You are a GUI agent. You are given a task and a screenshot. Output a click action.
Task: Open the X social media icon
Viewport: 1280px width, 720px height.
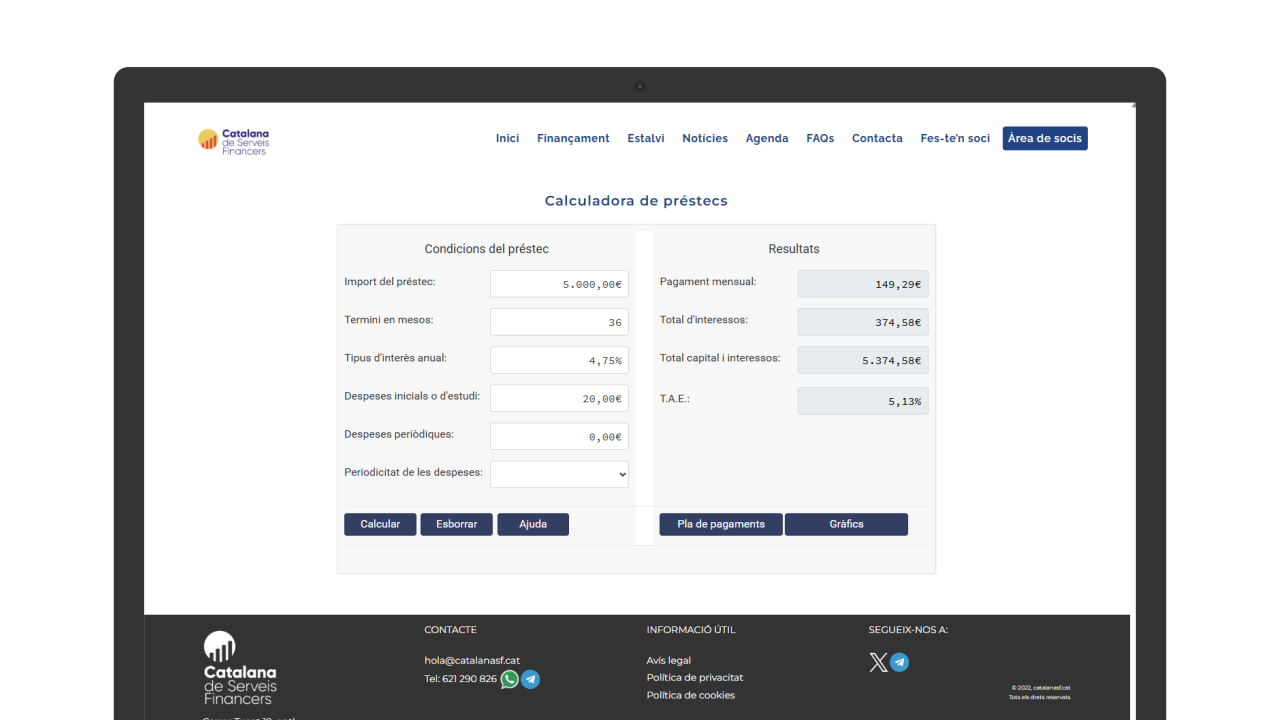(878, 662)
